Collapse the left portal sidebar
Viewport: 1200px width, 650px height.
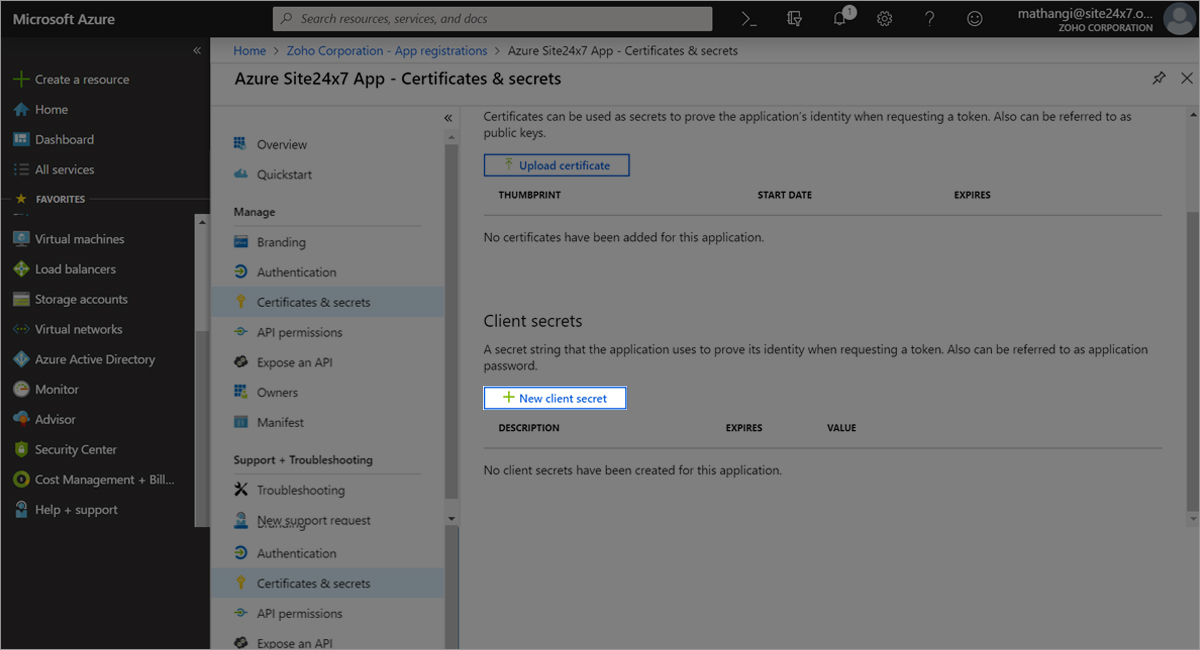[x=197, y=50]
